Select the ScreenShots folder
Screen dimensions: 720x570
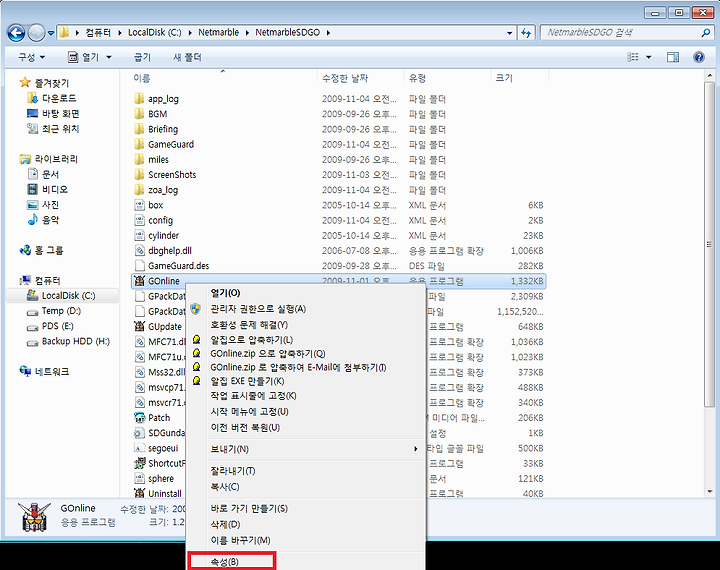pos(171,175)
